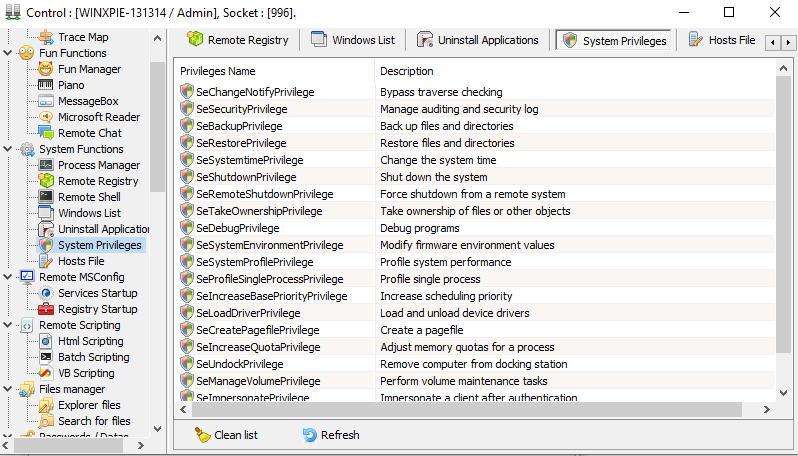
Task: Open the Piano fun tool icon
Action: pos(46,85)
